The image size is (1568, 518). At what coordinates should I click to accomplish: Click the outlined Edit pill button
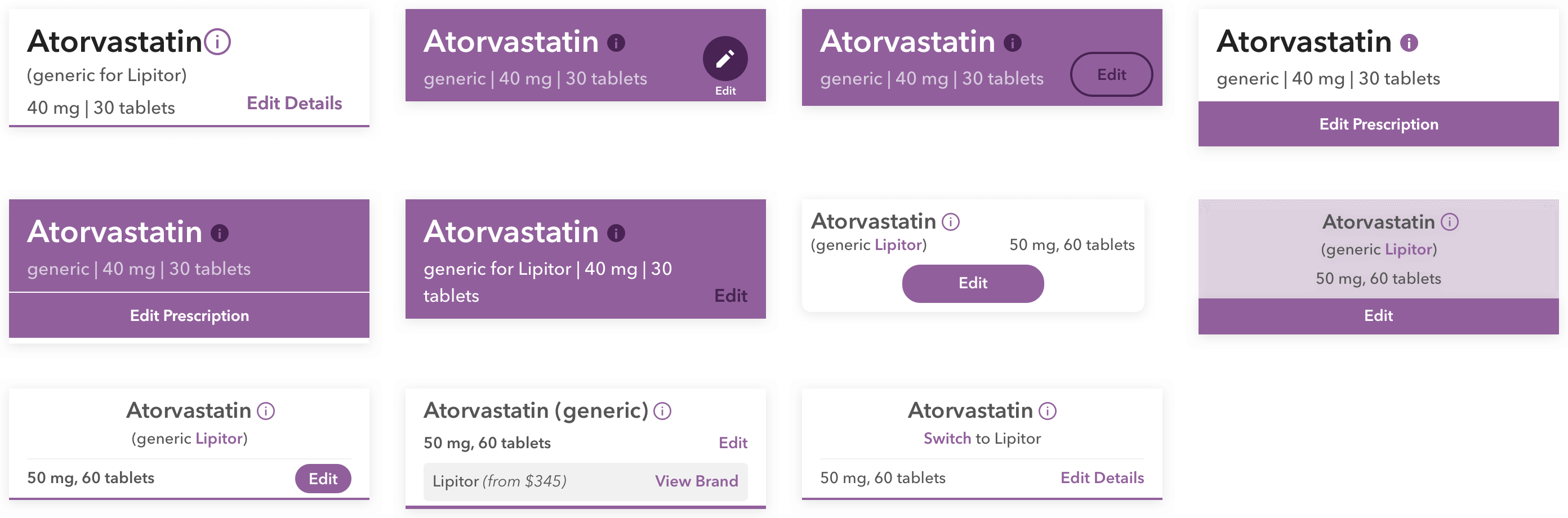[x=1111, y=74]
